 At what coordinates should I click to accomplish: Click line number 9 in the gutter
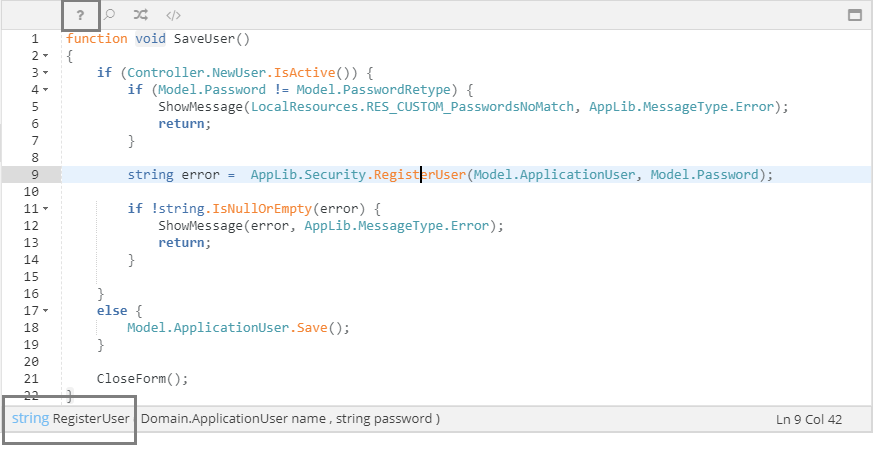(33, 174)
